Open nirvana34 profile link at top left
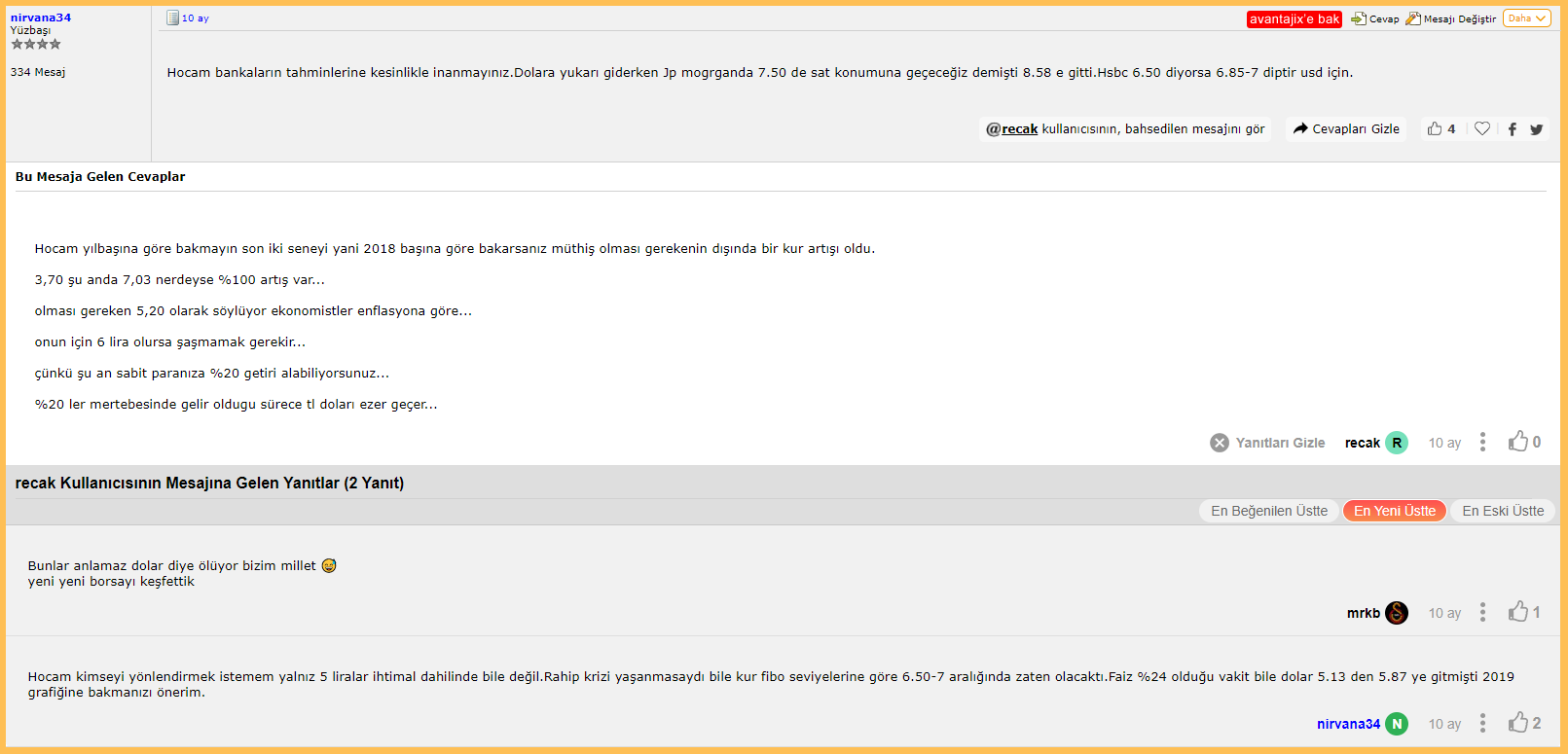 pos(41,18)
